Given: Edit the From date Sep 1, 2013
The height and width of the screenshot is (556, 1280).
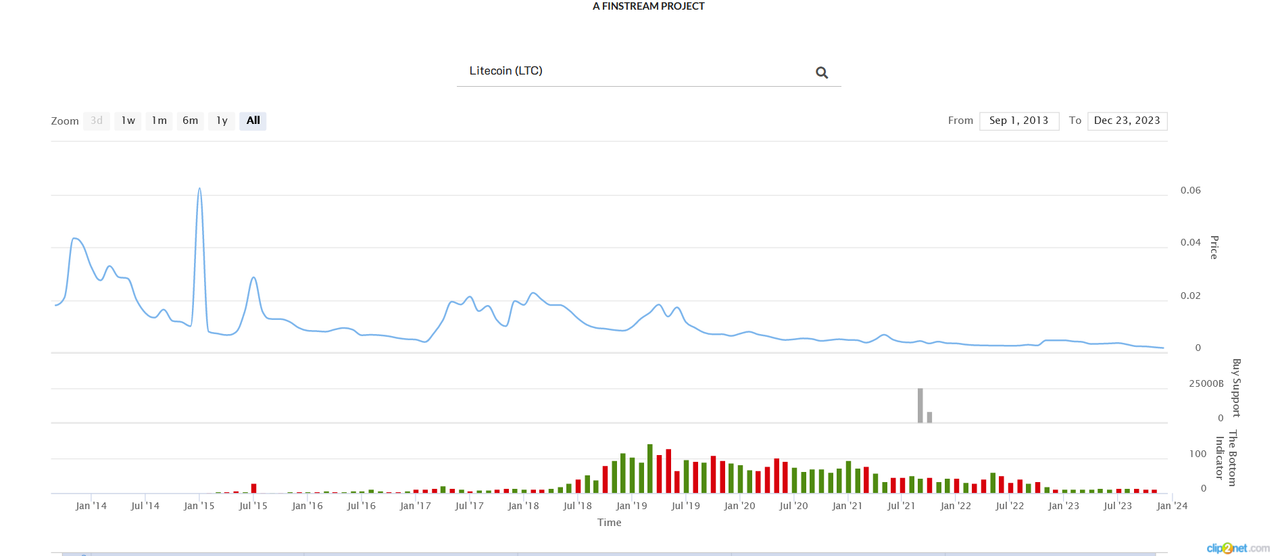Looking at the screenshot, I should (x=1019, y=120).
